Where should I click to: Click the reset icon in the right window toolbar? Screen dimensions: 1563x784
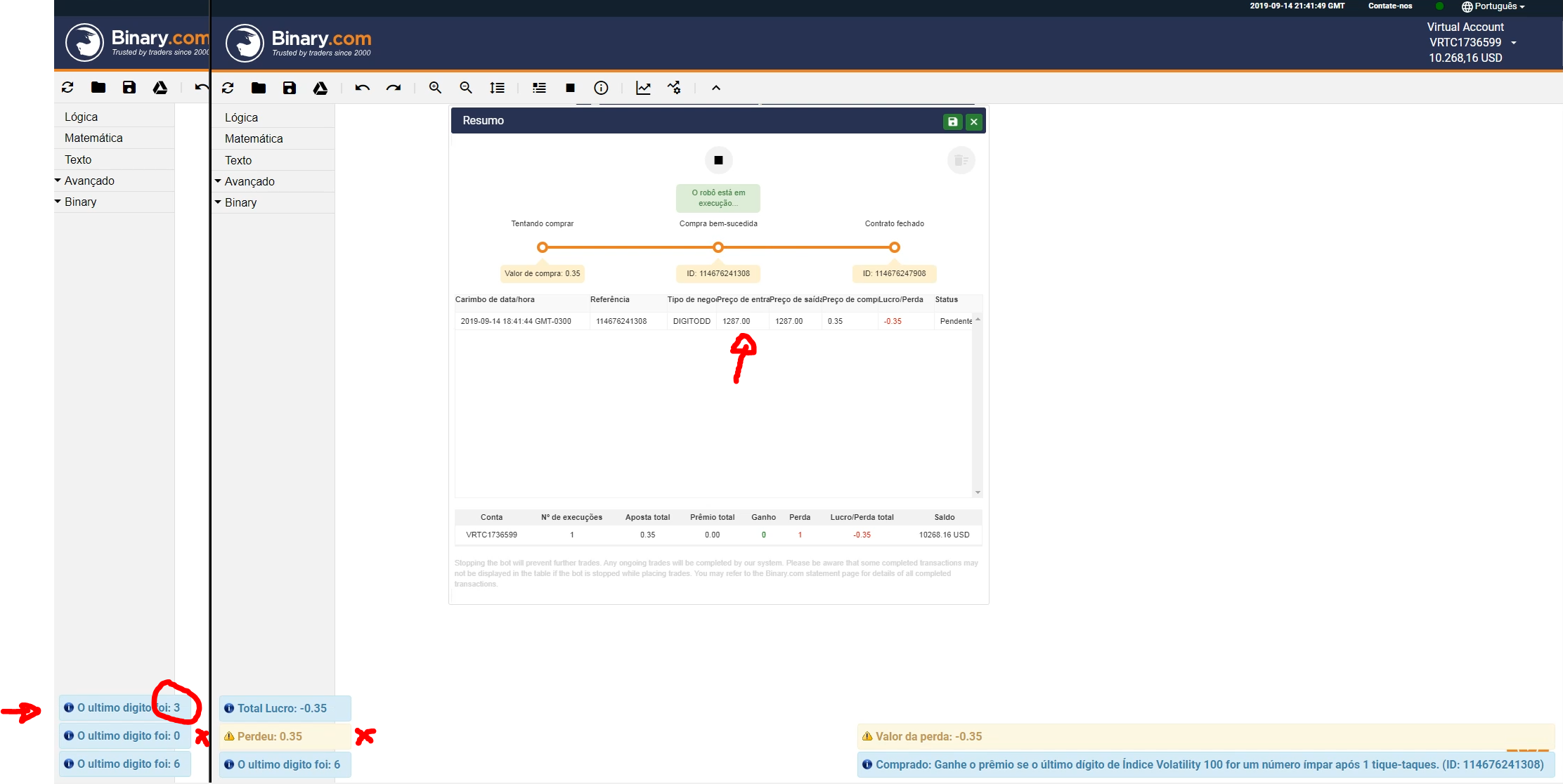(x=228, y=88)
